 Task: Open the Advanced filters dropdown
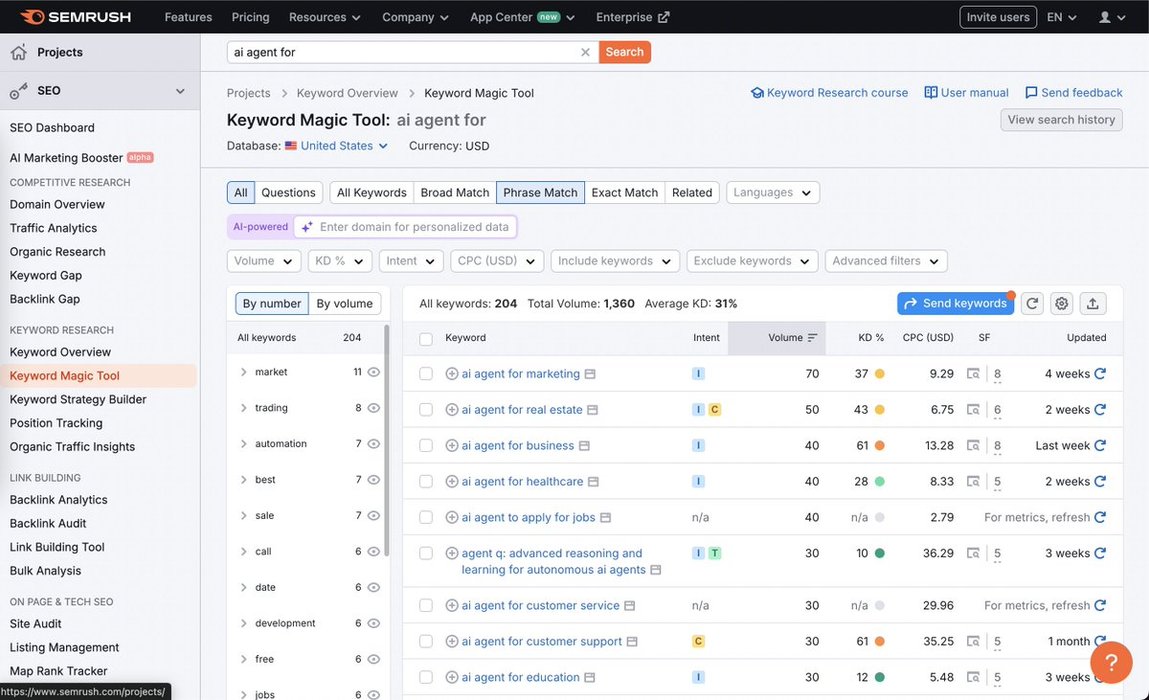[x=886, y=261]
